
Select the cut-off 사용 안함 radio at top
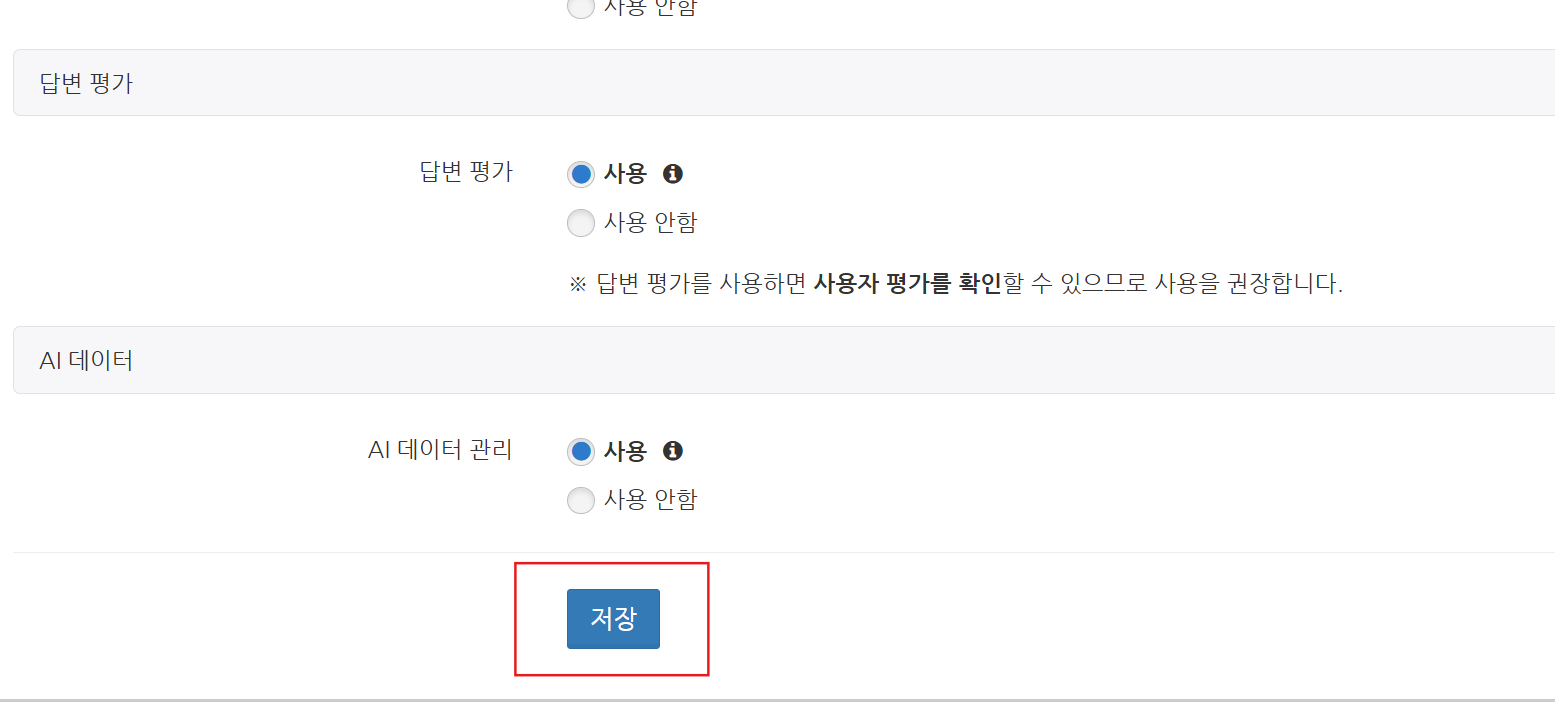(x=580, y=7)
